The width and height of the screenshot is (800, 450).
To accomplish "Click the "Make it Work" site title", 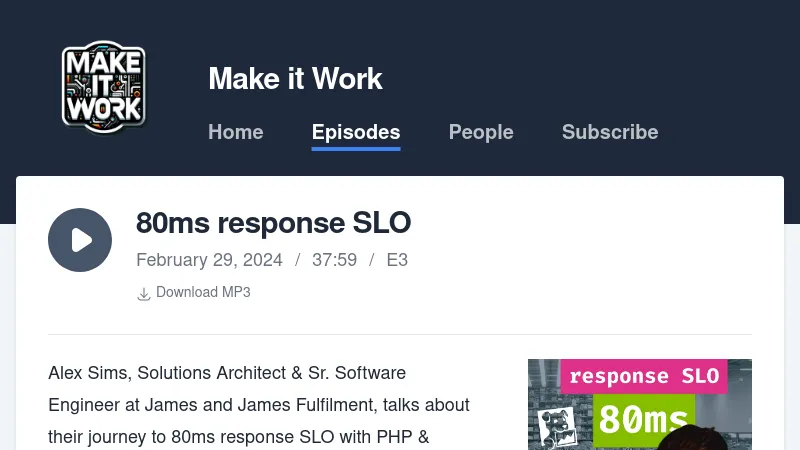I will [x=295, y=79].
